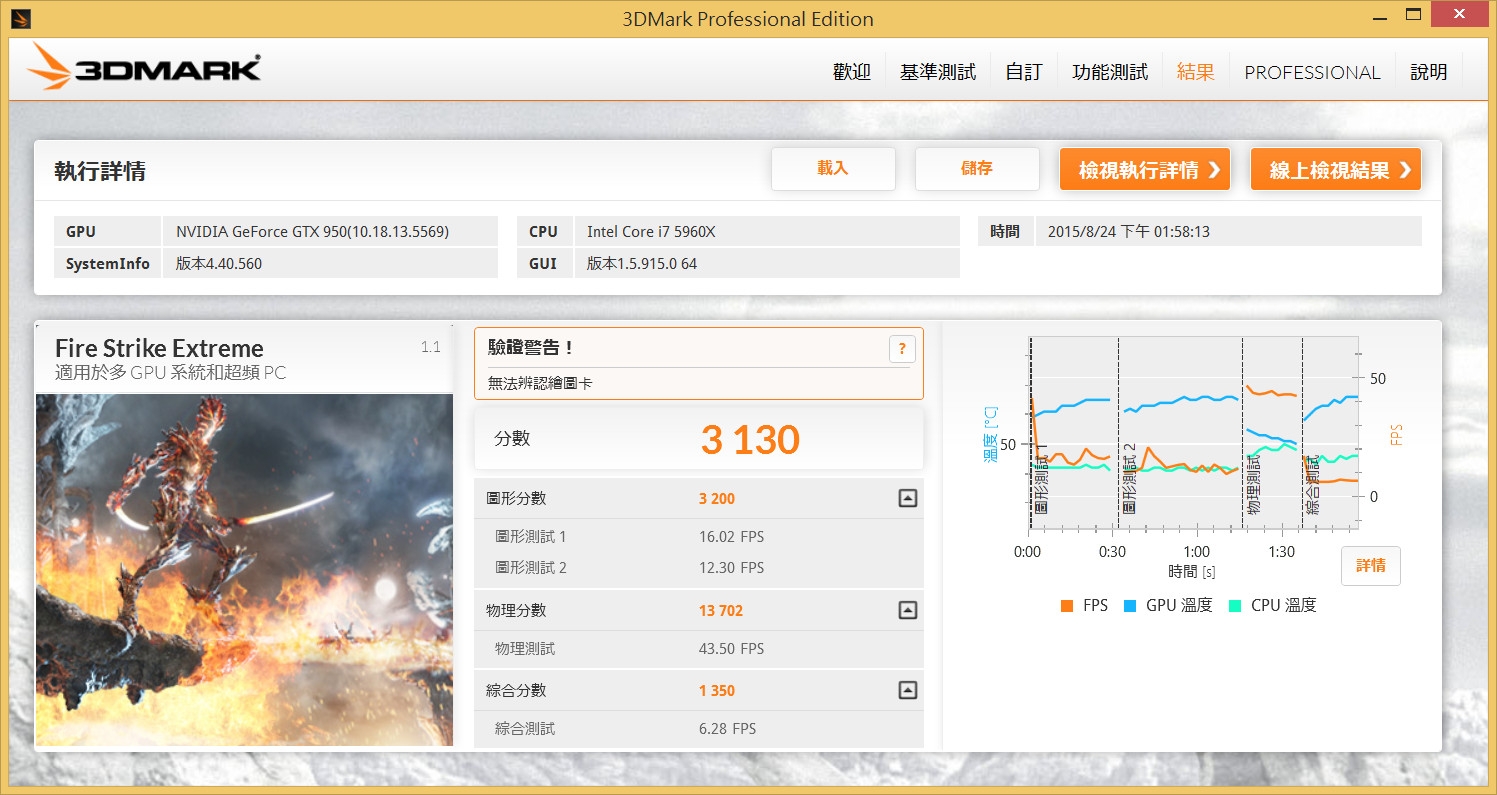Select the 結果 tab
This screenshot has width=1497, height=795.
pos(1196,72)
